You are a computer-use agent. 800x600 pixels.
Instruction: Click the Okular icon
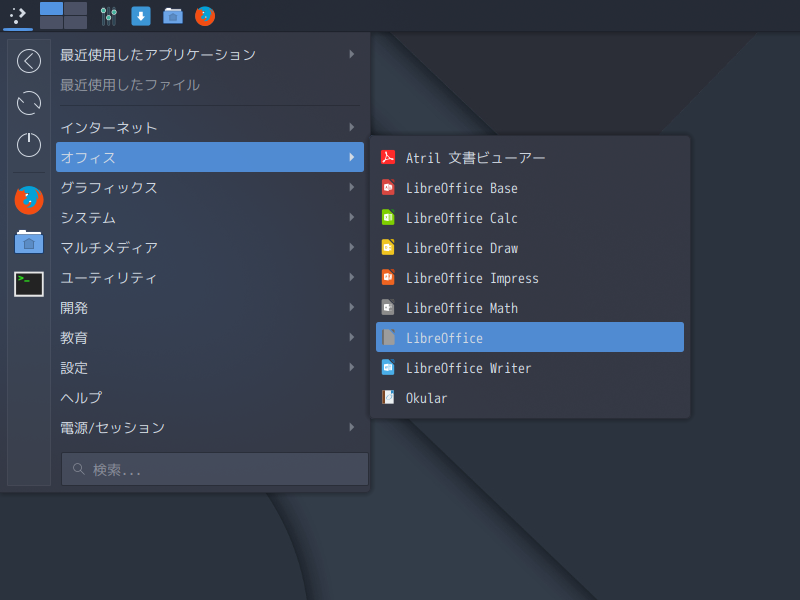click(388, 397)
